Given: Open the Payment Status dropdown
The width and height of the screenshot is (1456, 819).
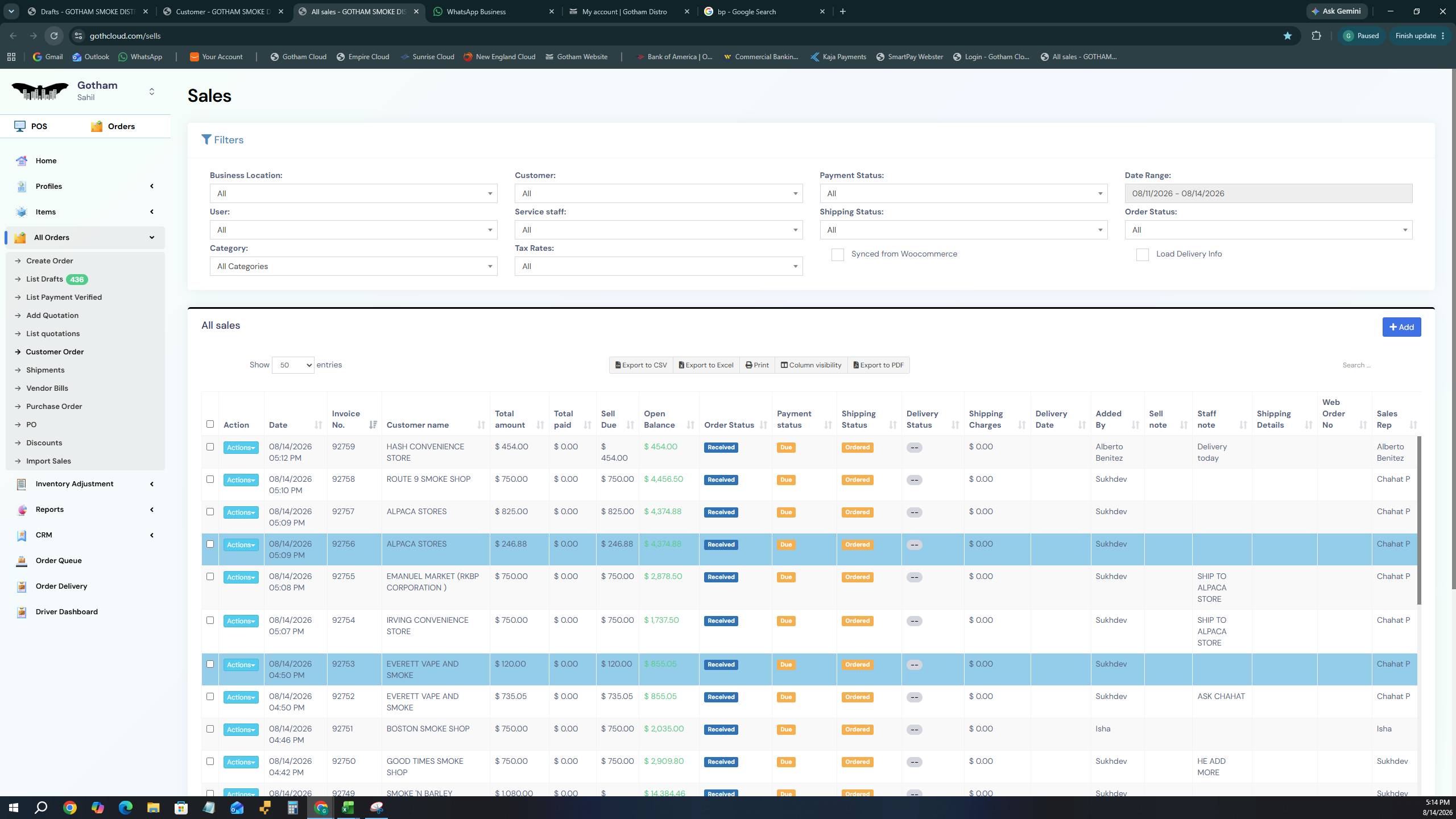Looking at the screenshot, I should [x=963, y=193].
